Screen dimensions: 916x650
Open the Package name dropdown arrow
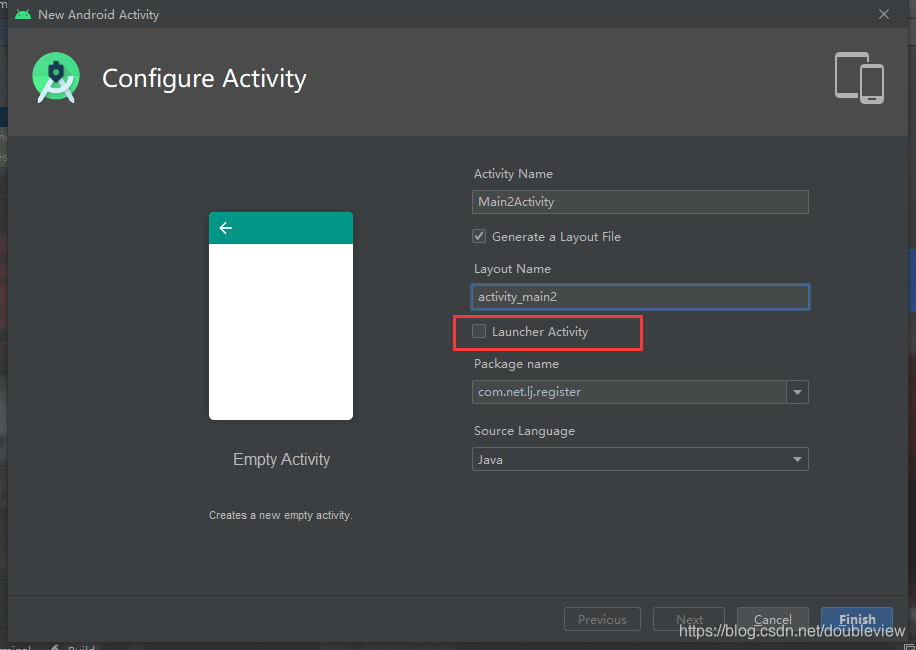click(x=797, y=392)
